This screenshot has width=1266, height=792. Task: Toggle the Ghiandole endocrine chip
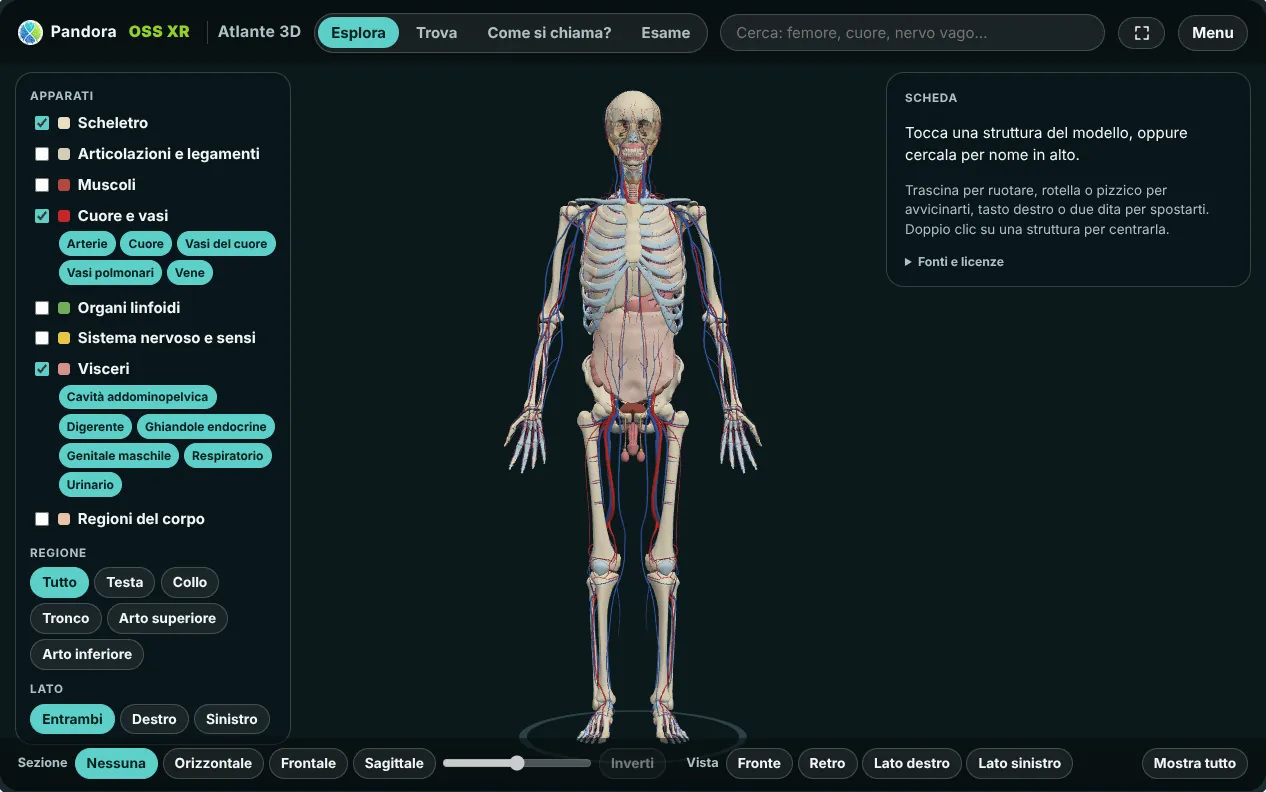206,427
